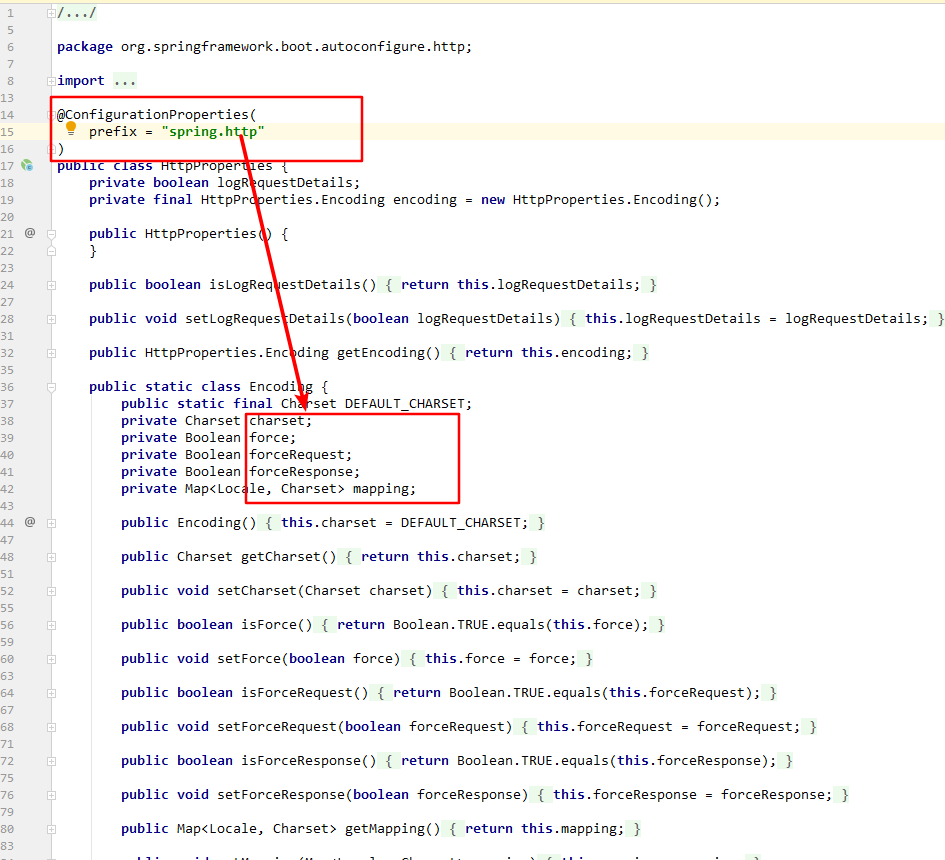Viewport: 945px width, 860px height.
Task: Expand the getEncoding() method fold toggle
Action: click(x=51, y=352)
